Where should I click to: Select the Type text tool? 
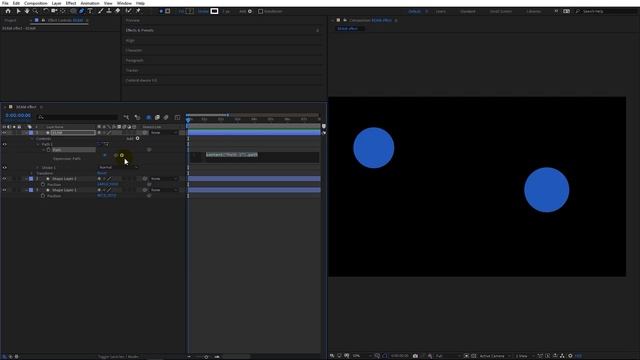pos(90,11)
